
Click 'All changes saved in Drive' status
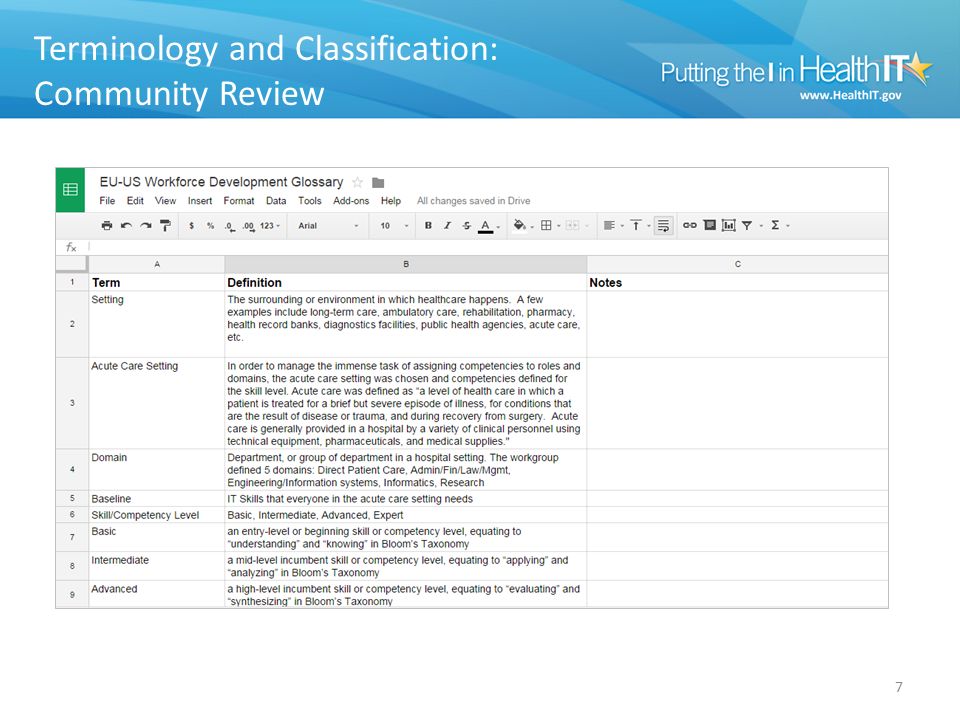click(x=473, y=201)
